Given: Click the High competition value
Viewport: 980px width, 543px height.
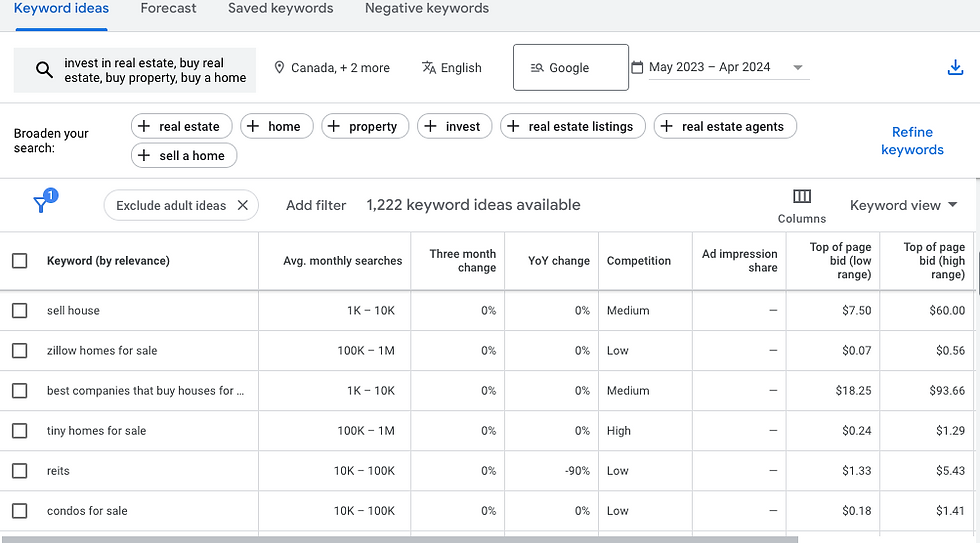Looking at the screenshot, I should tap(619, 431).
